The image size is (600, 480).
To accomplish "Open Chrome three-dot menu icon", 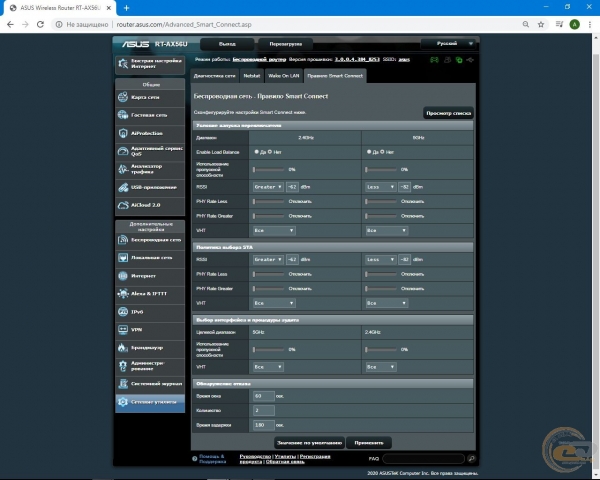I will tap(590, 24).
